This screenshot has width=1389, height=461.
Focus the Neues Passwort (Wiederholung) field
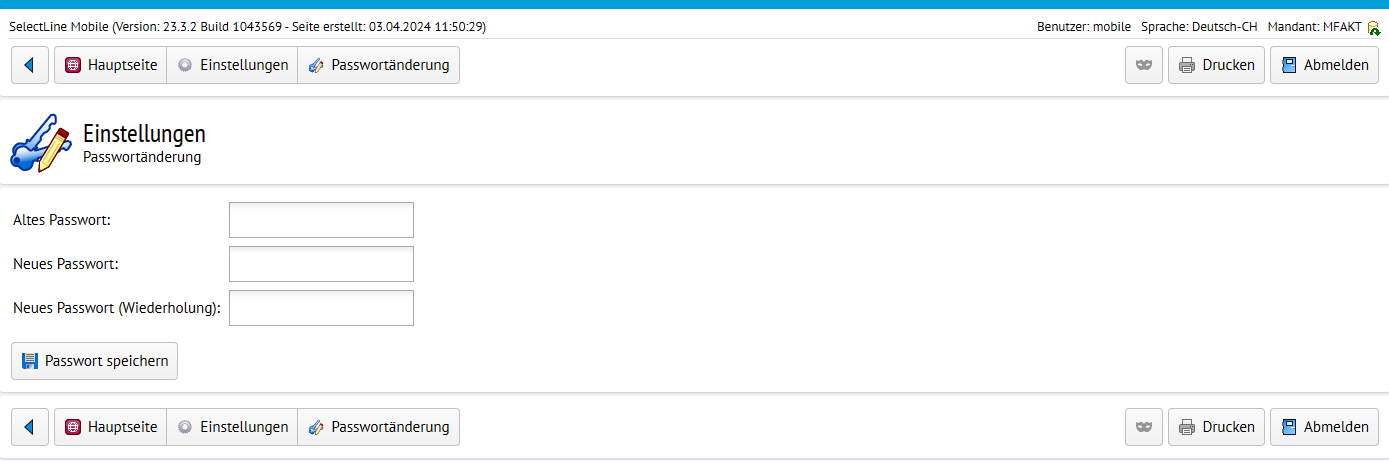click(321, 308)
